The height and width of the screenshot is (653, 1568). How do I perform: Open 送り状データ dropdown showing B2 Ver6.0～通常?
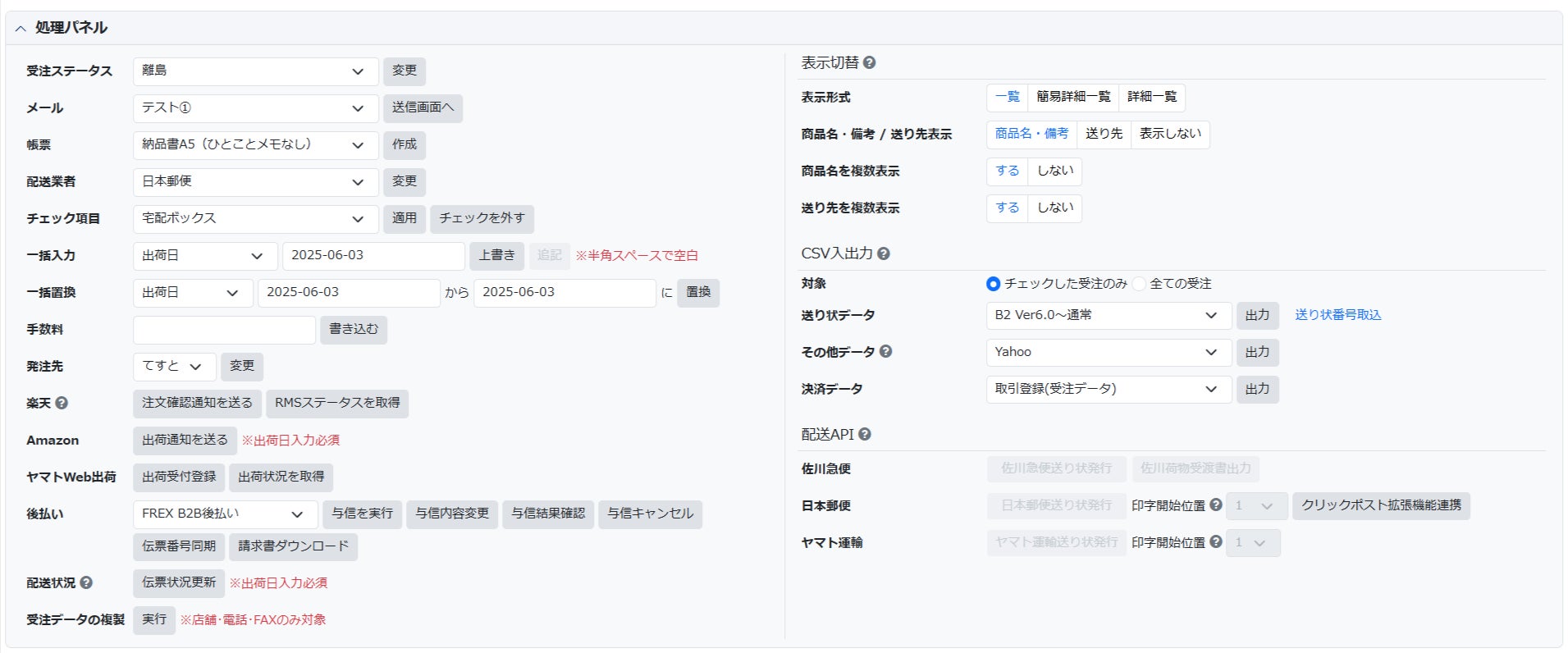click(1109, 316)
